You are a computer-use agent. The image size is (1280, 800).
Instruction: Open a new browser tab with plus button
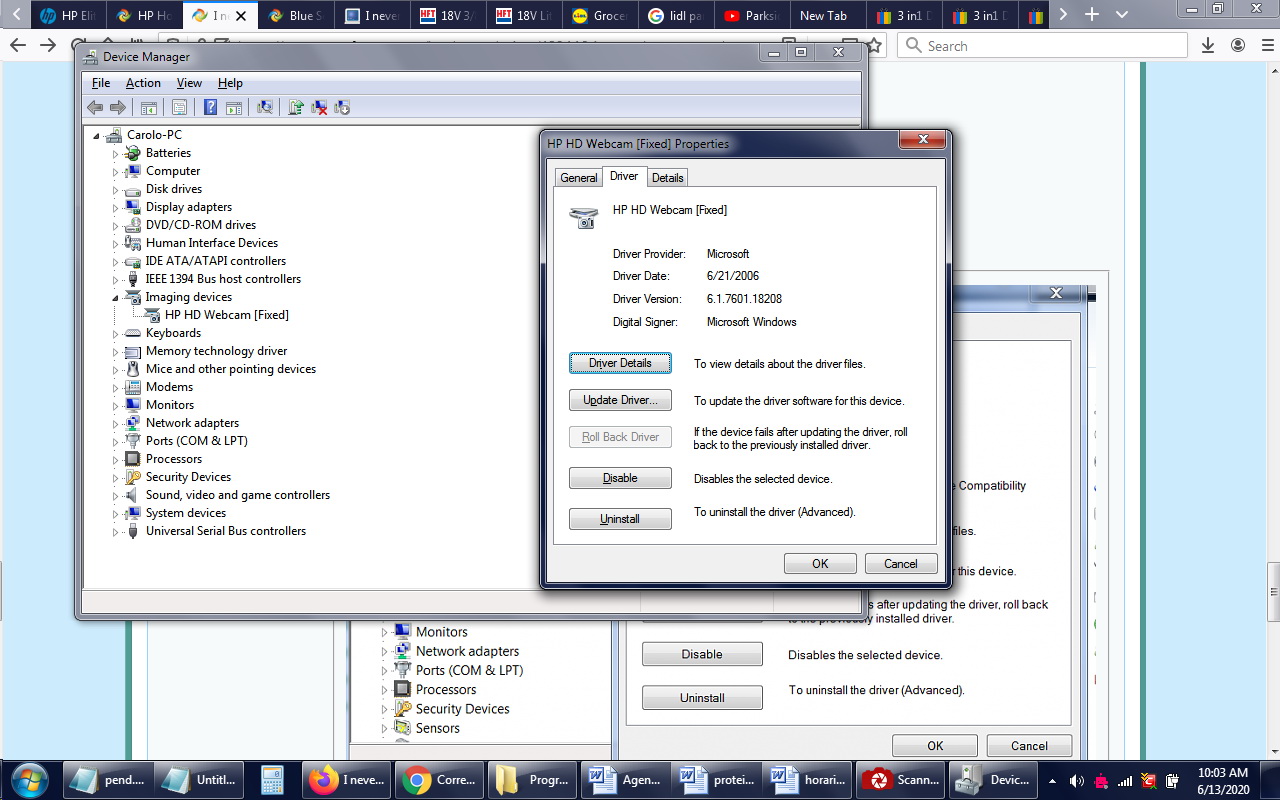1092,15
